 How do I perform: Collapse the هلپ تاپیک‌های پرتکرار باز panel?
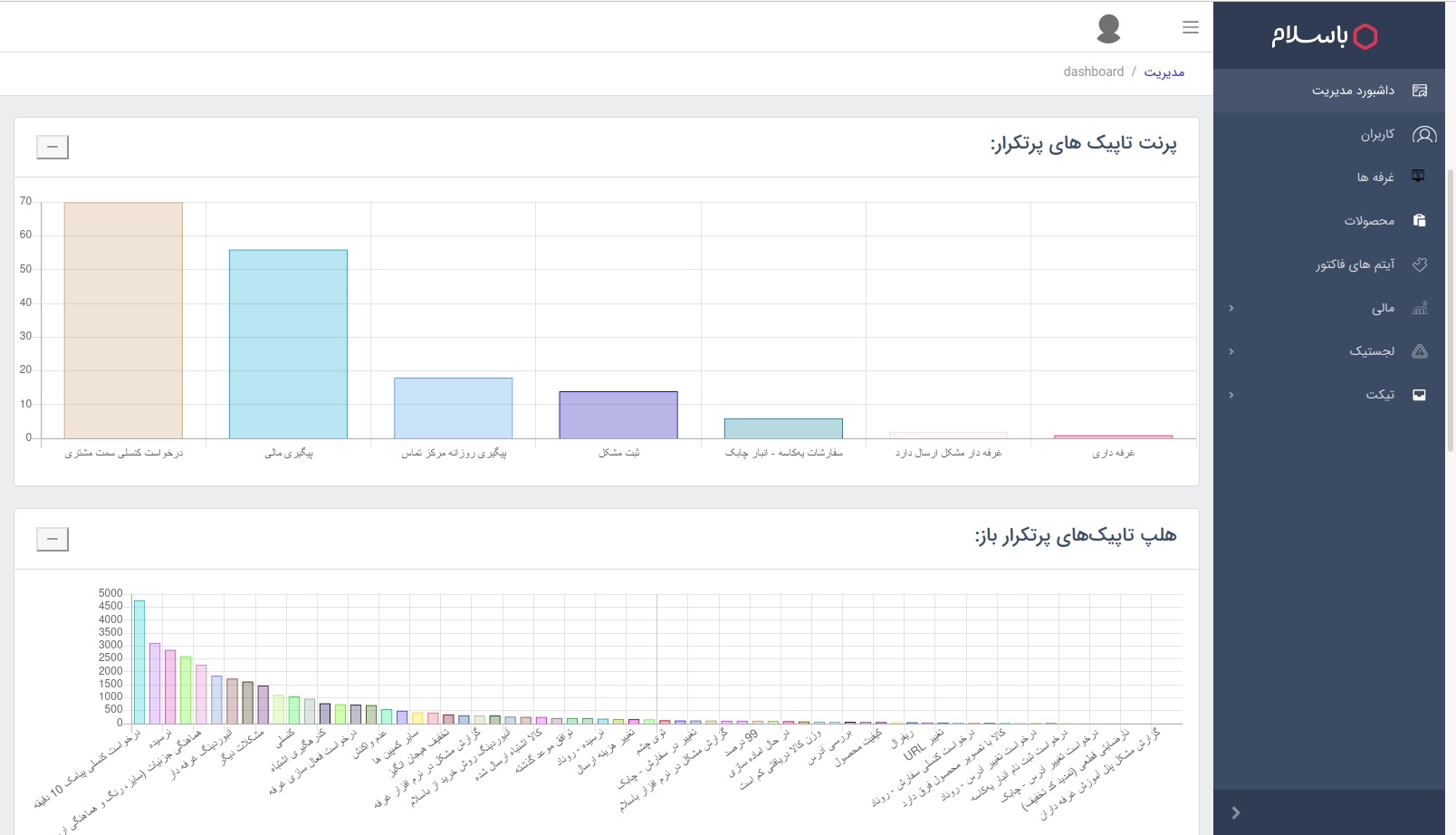pyautogui.click(x=53, y=539)
